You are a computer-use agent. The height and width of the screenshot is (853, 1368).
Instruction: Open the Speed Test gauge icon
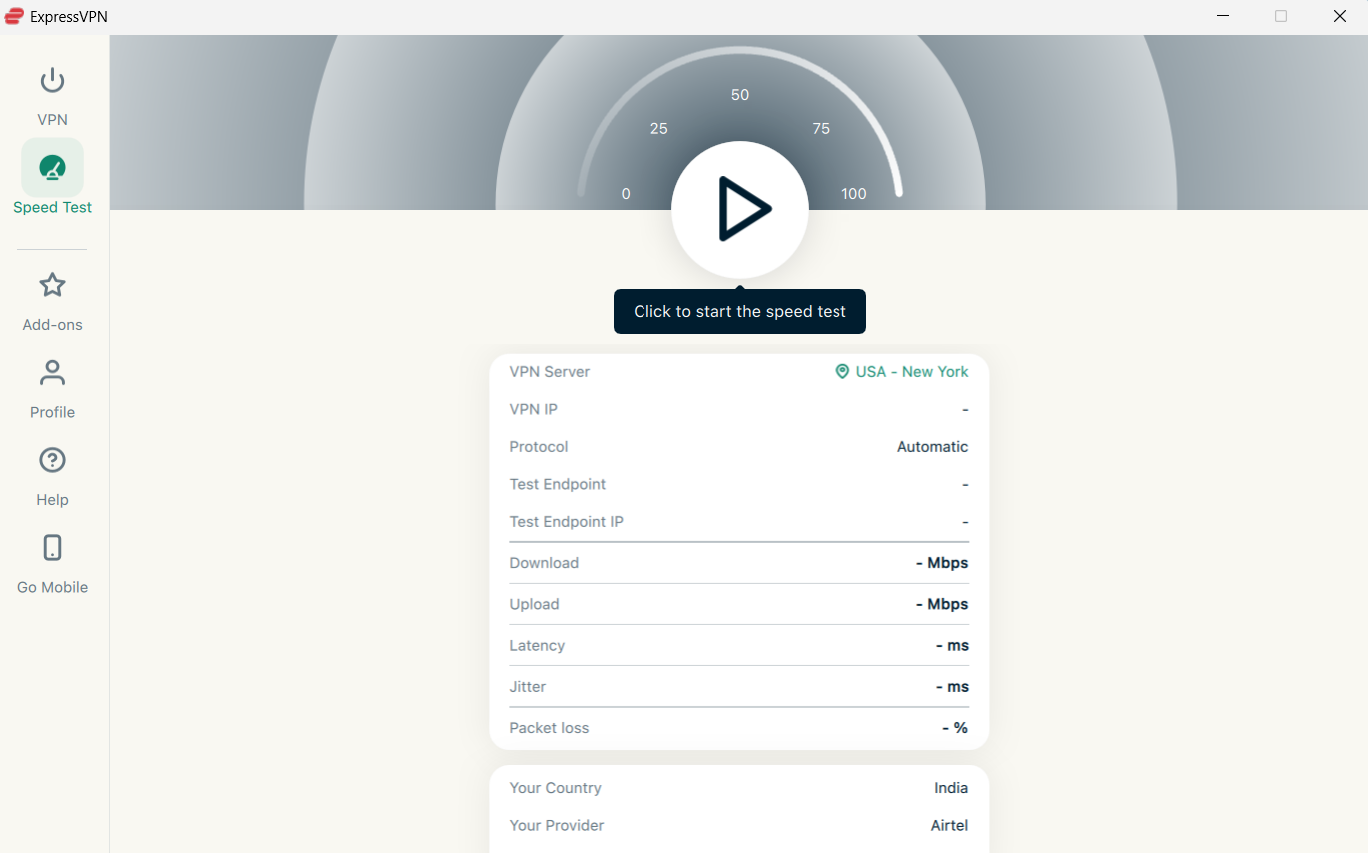(52, 167)
